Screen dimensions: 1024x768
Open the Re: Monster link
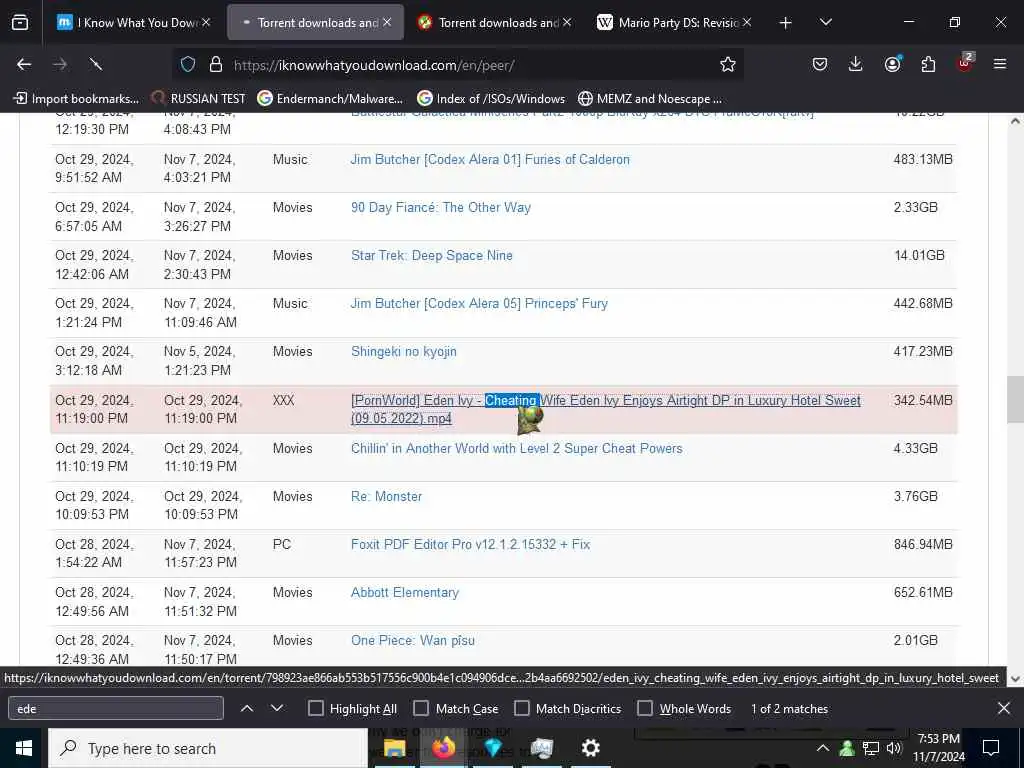click(x=386, y=496)
